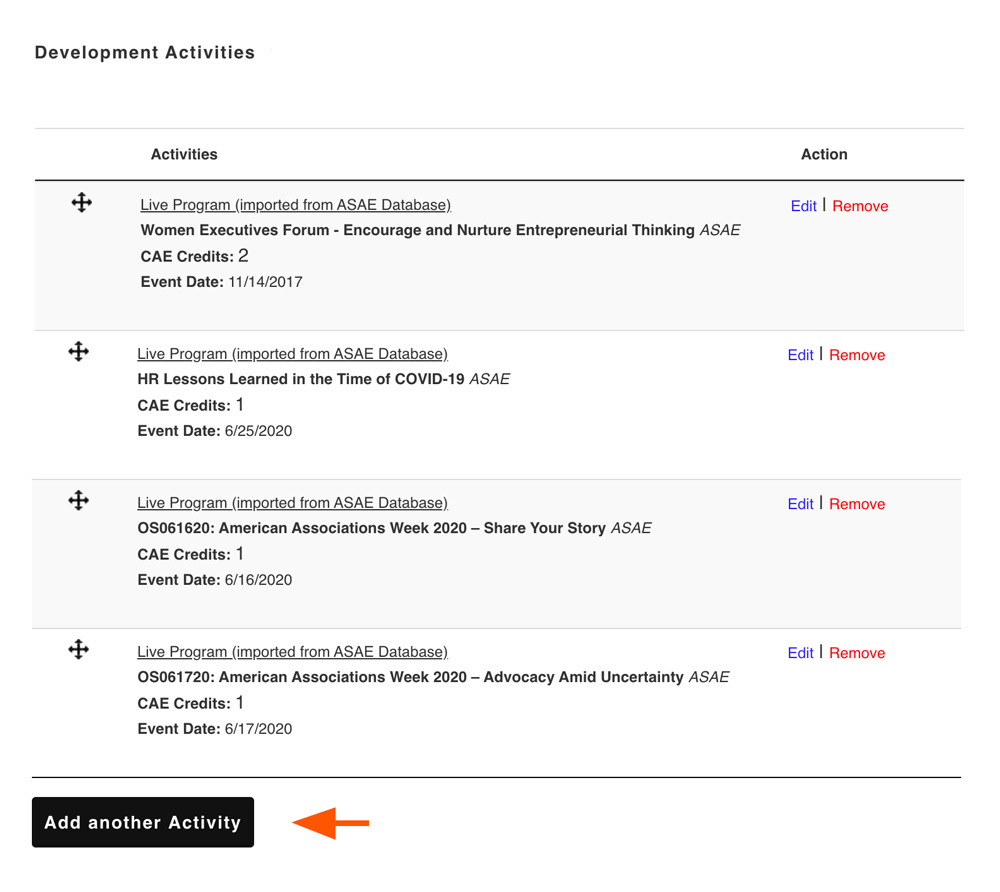Open Live Program link above HR Lessons Learned
This screenshot has height=892, width=1000.
[292, 354]
